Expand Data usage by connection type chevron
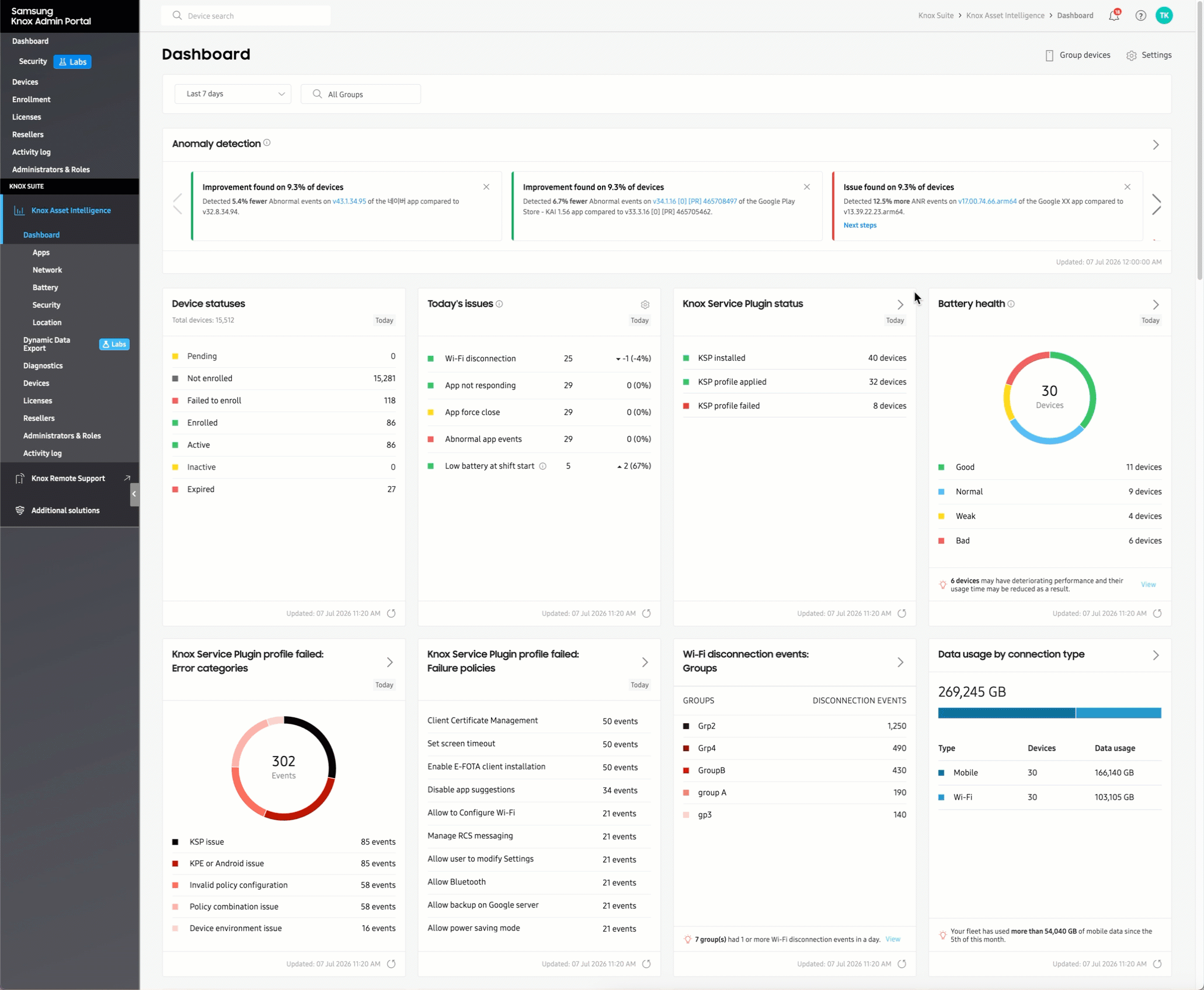The width and height of the screenshot is (1204, 990). pos(1156,656)
